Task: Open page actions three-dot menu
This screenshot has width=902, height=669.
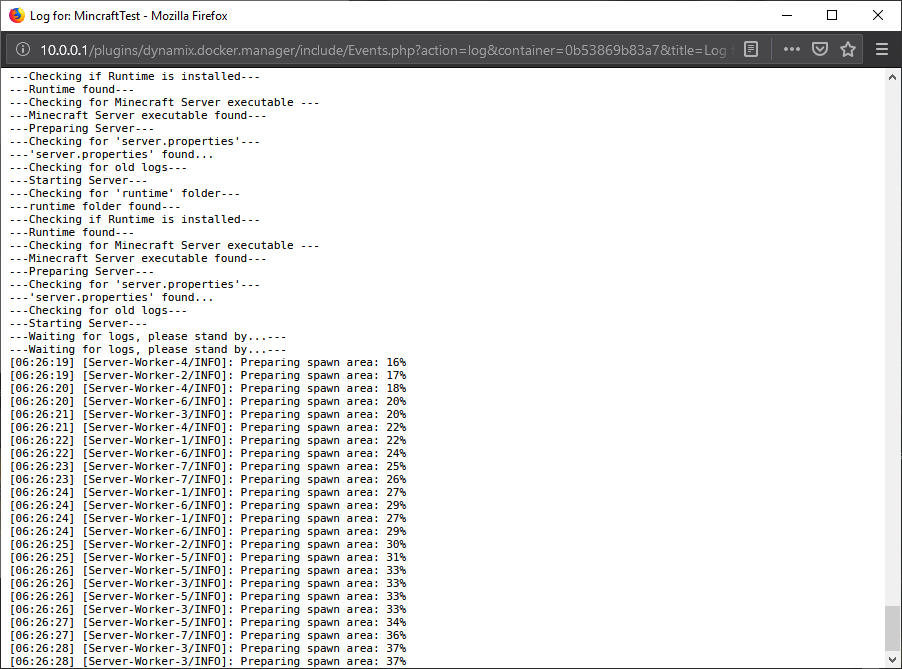Action: click(792, 49)
